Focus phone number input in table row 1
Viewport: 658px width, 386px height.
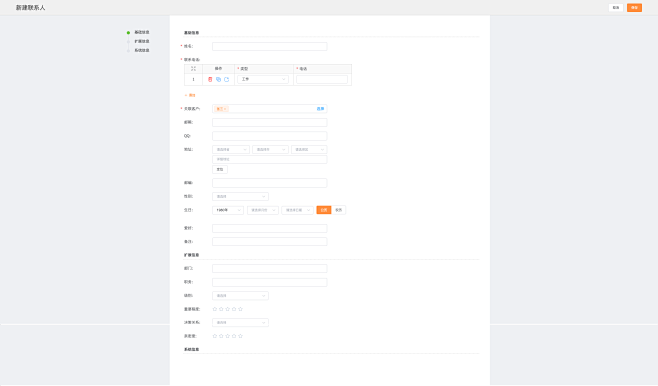tap(322, 79)
